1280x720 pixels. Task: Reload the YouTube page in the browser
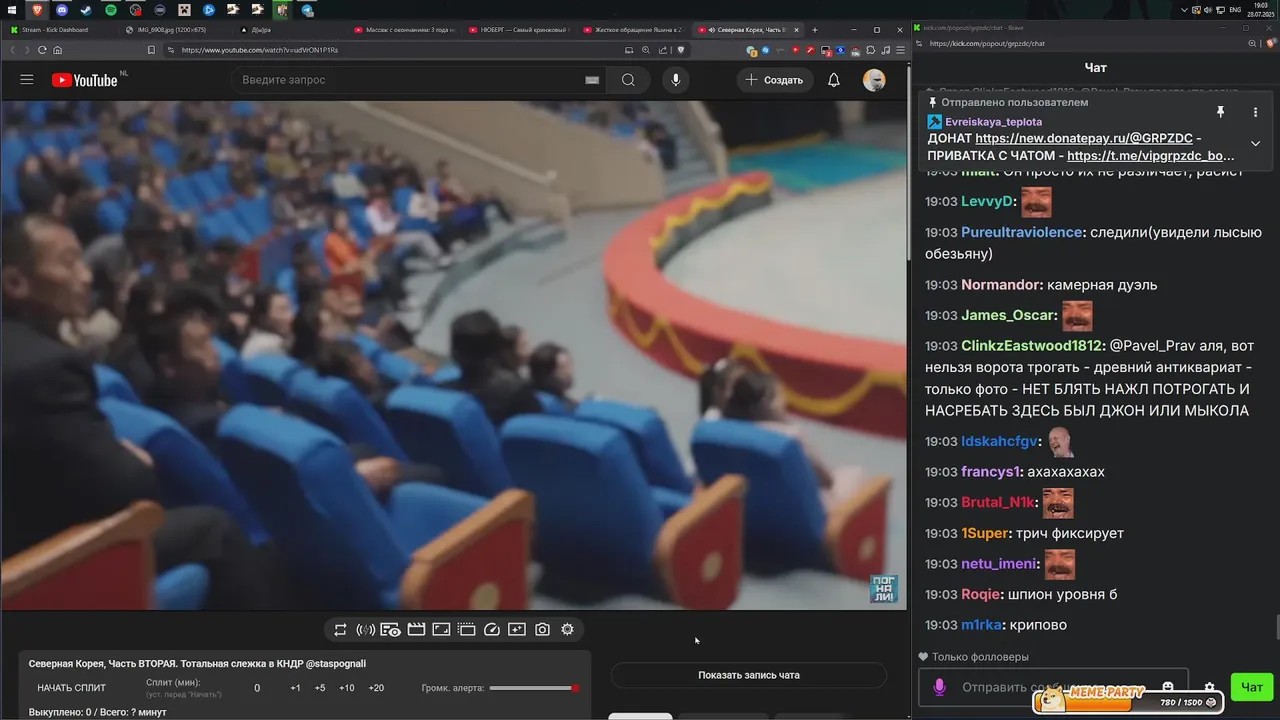[x=40, y=50]
